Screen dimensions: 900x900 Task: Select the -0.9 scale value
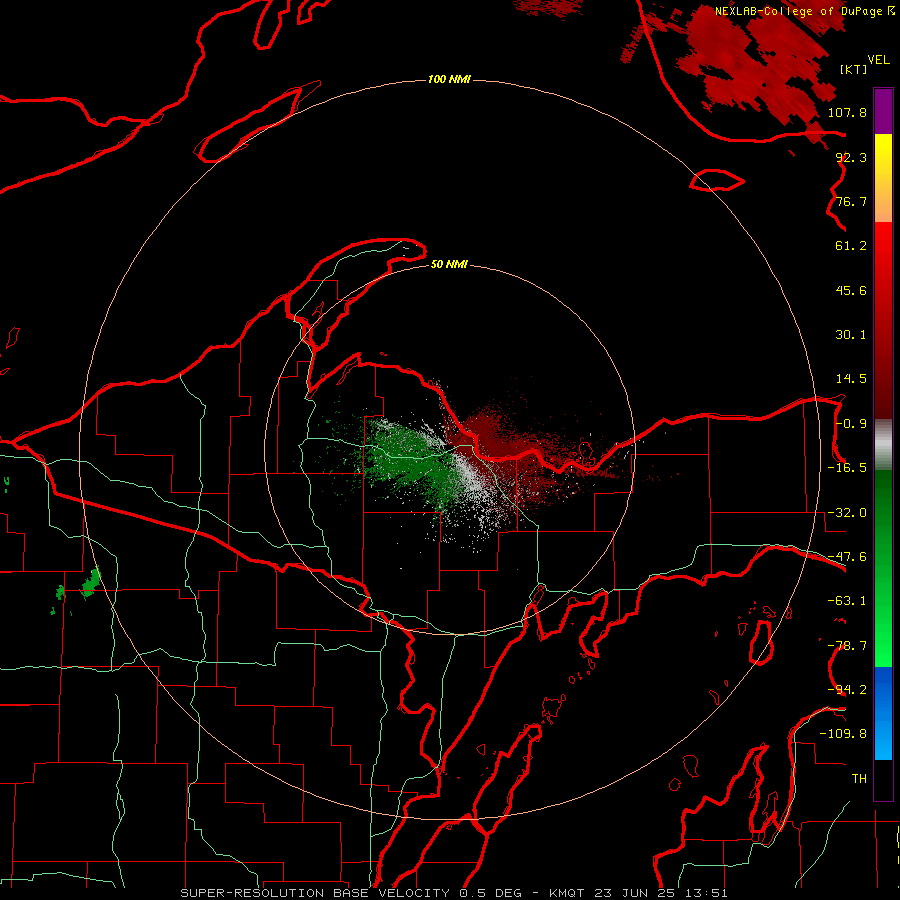(851, 424)
